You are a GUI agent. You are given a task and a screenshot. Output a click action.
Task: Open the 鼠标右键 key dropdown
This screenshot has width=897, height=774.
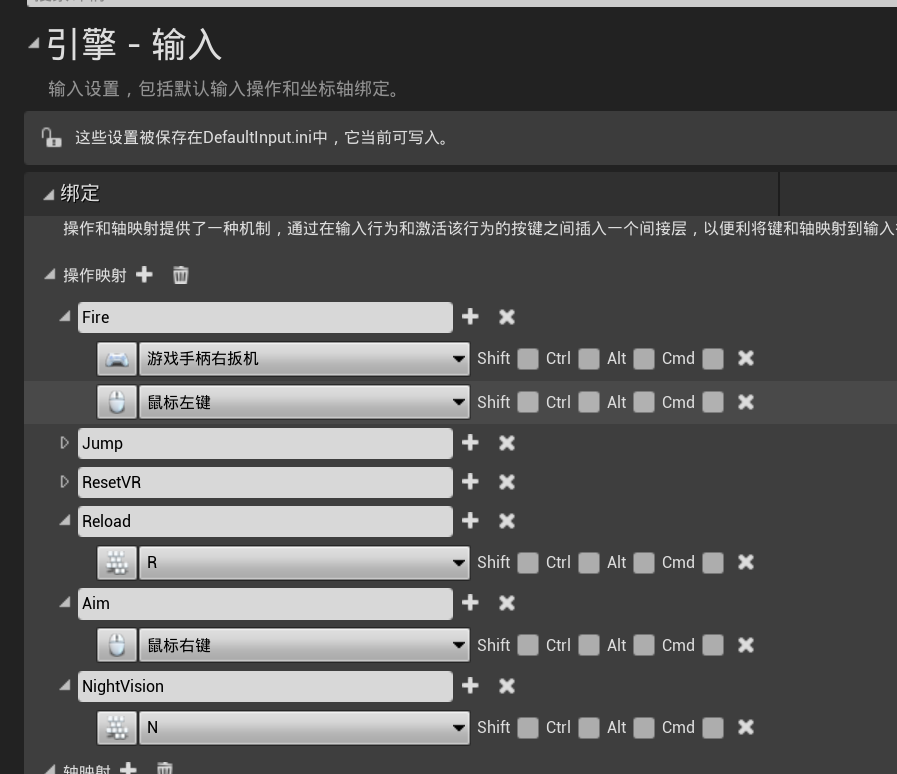coord(304,645)
